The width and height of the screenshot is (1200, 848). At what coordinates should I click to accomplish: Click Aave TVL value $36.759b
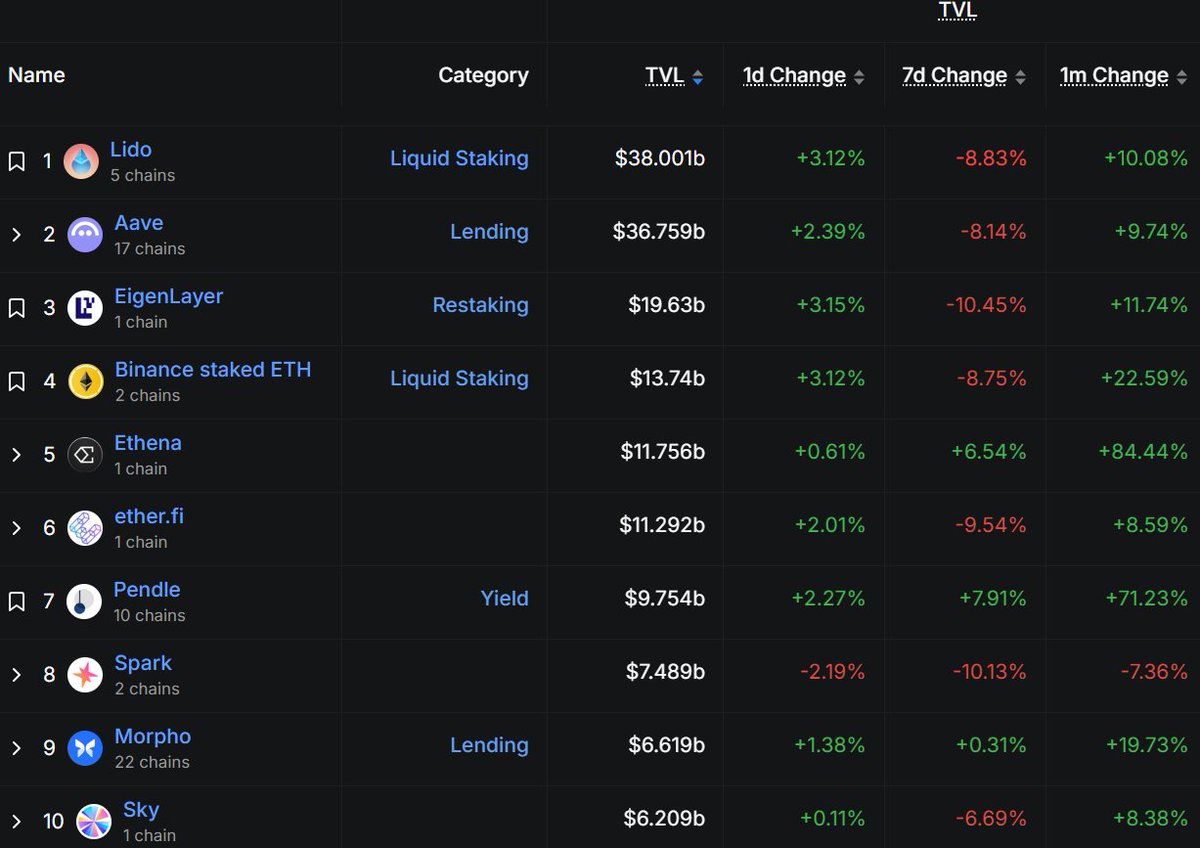pos(659,232)
